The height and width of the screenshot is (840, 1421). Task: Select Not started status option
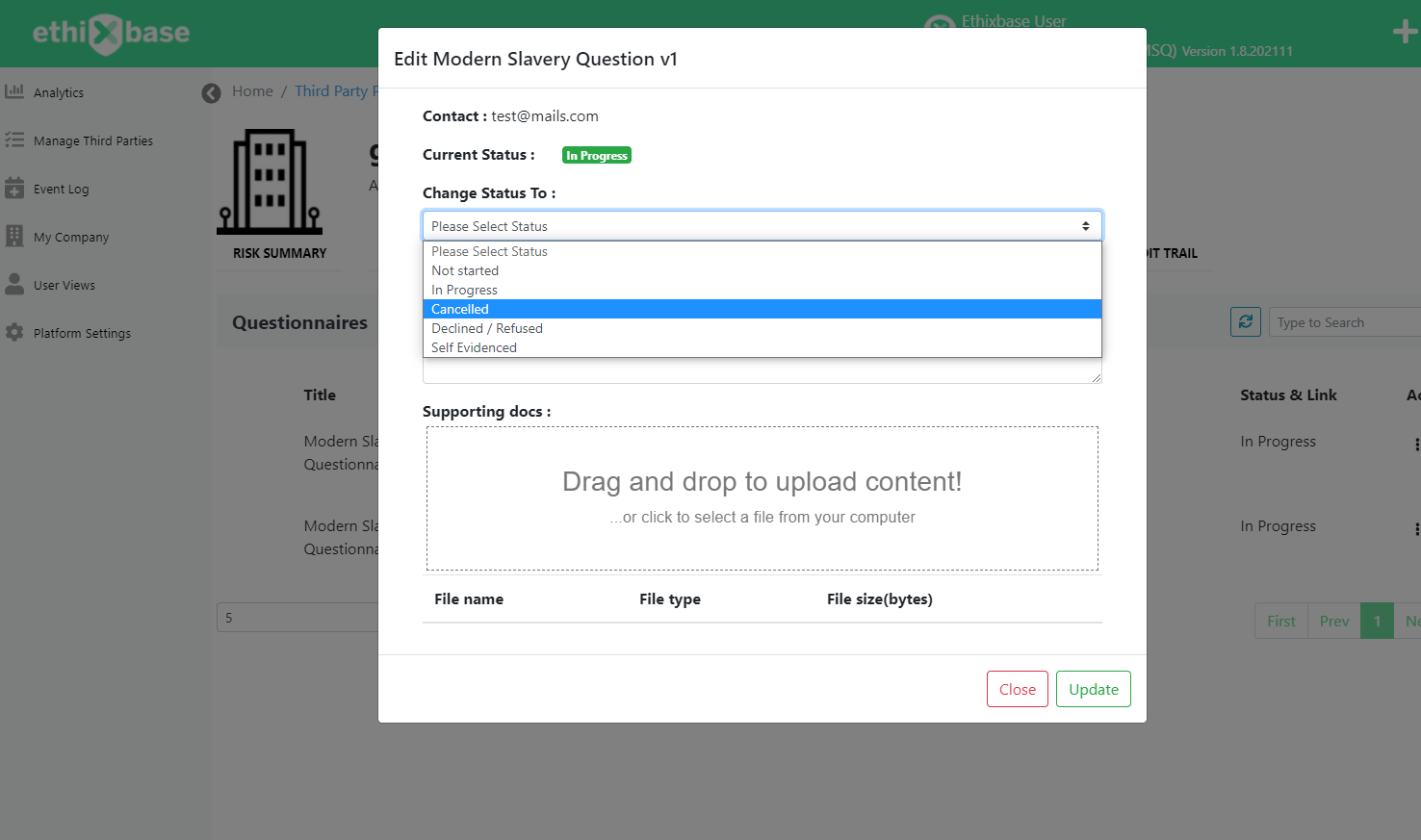point(762,270)
